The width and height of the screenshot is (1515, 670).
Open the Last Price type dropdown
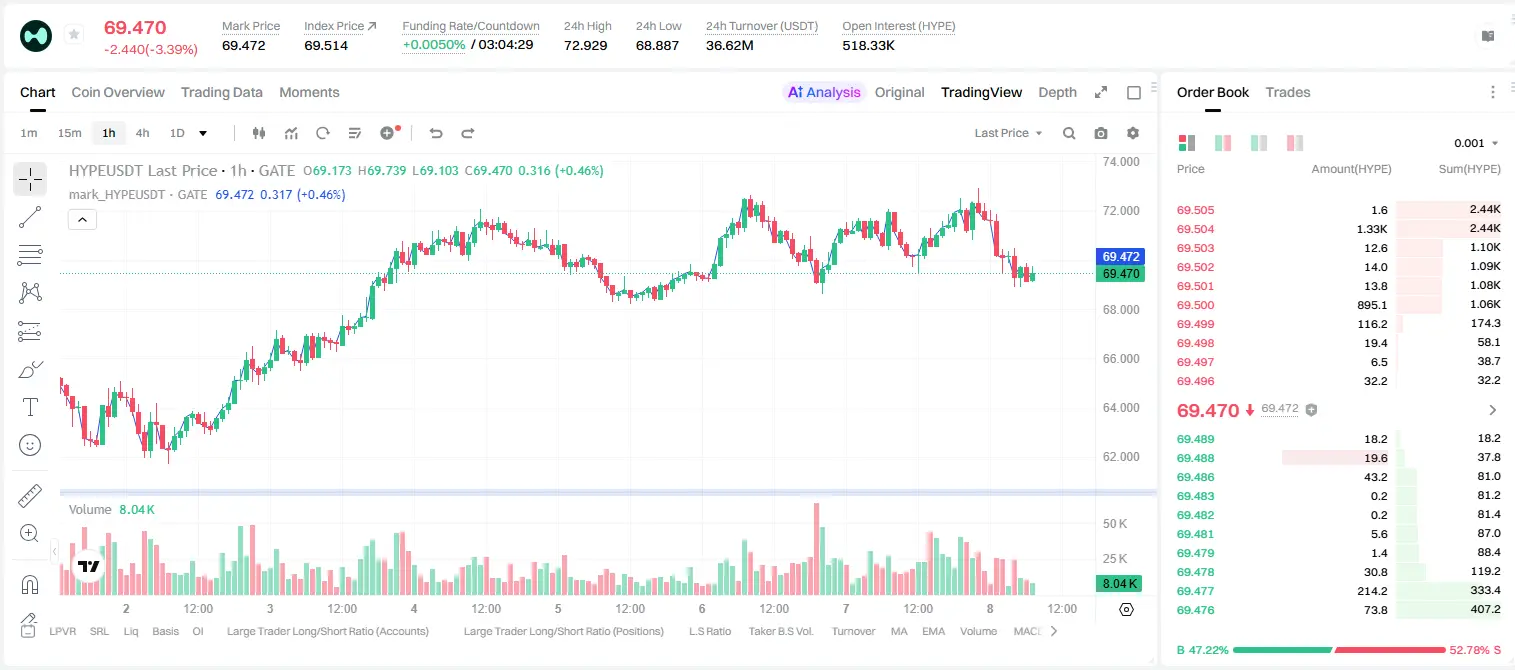pyautogui.click(x=1008, y=133)
